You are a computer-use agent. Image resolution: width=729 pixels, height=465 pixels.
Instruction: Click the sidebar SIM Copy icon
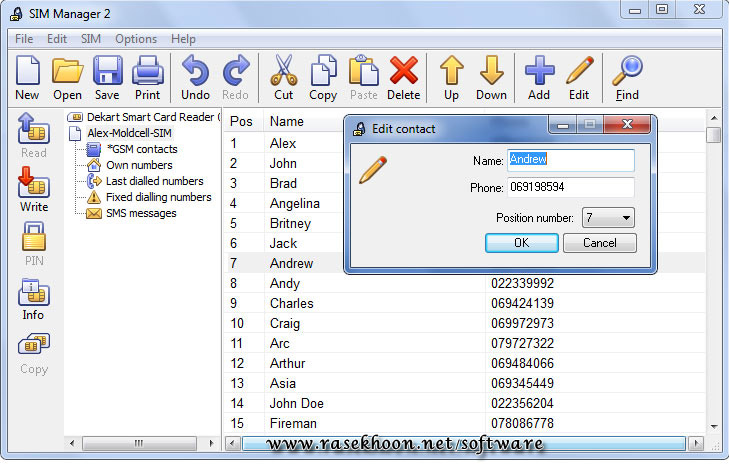coord(34,353)
